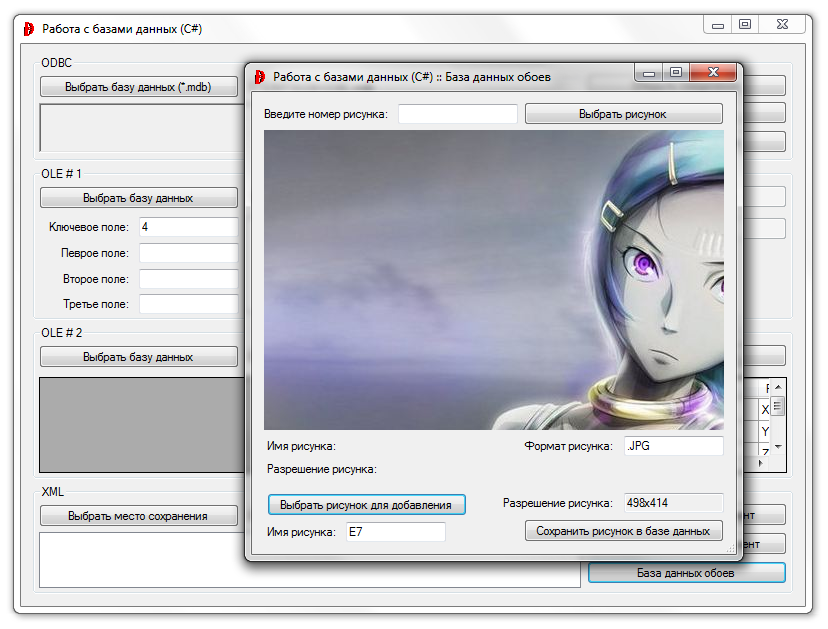
Task: Click the right arrow of the grid's horizontal scrollbar
Action: 760,463
